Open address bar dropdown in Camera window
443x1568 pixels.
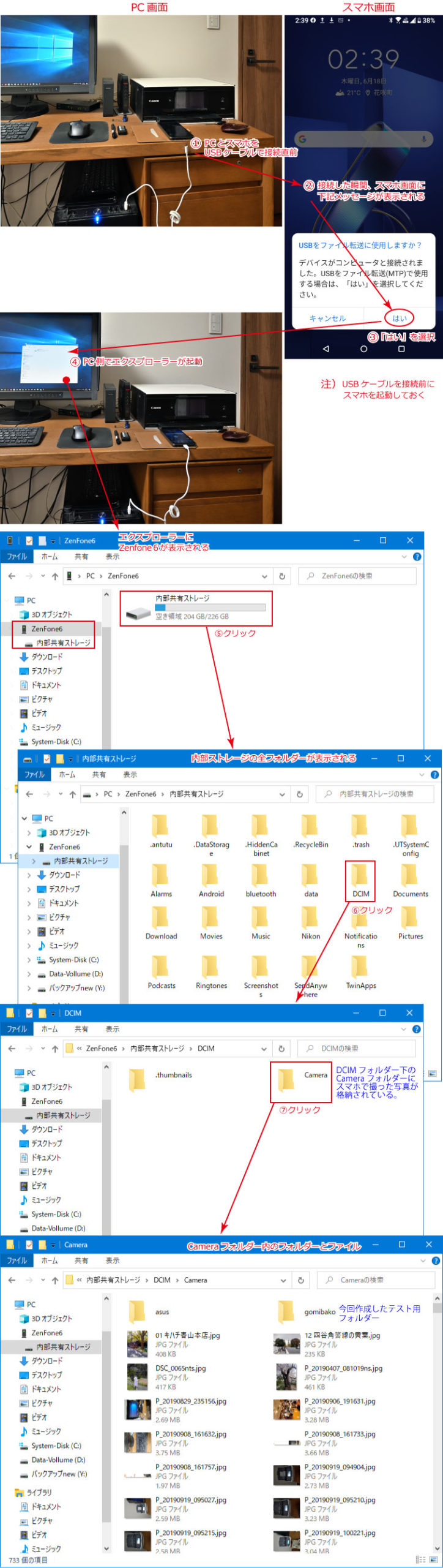283,1280
